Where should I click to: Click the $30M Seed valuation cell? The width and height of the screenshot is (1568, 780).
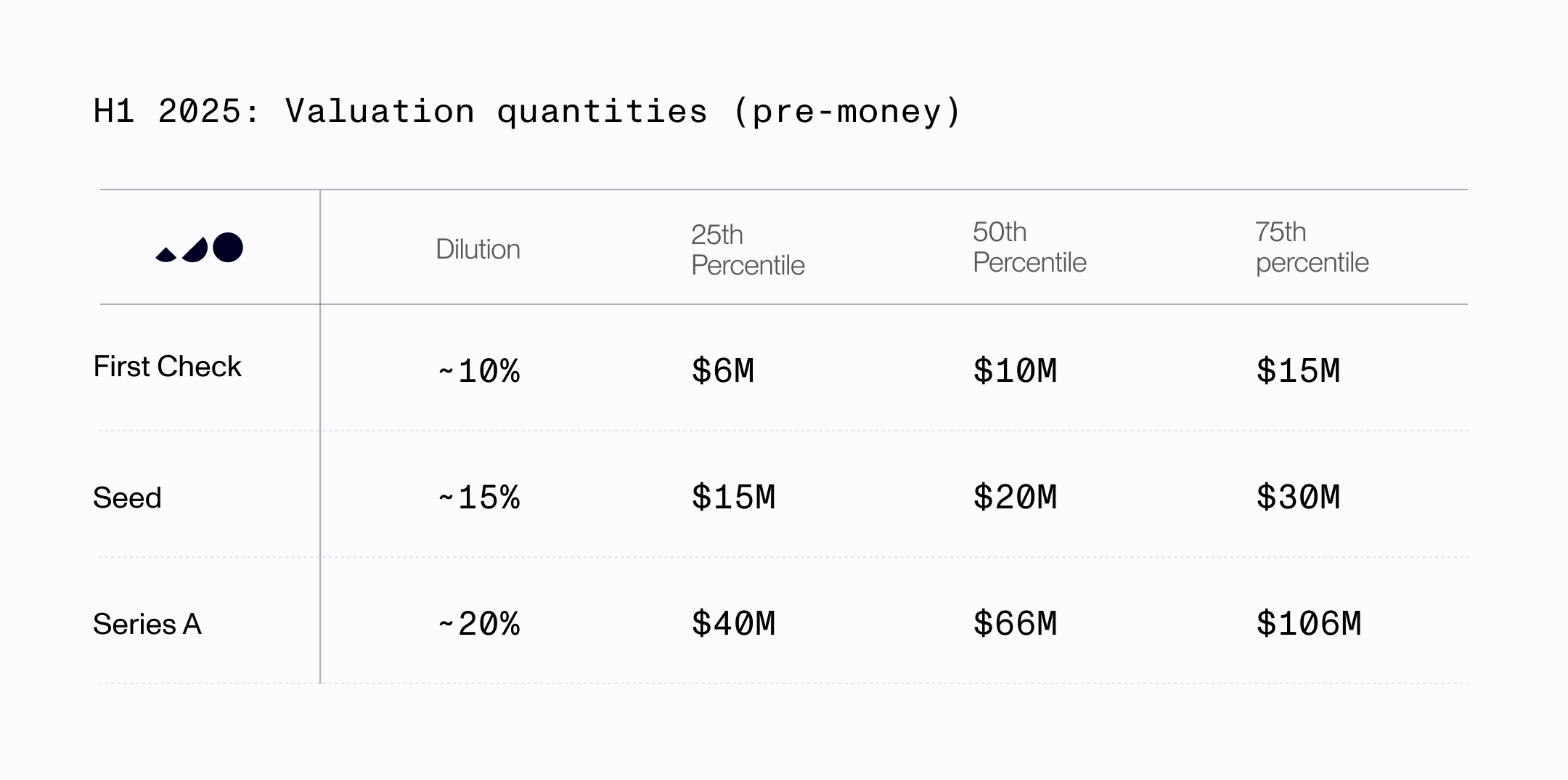(1298, 497)
